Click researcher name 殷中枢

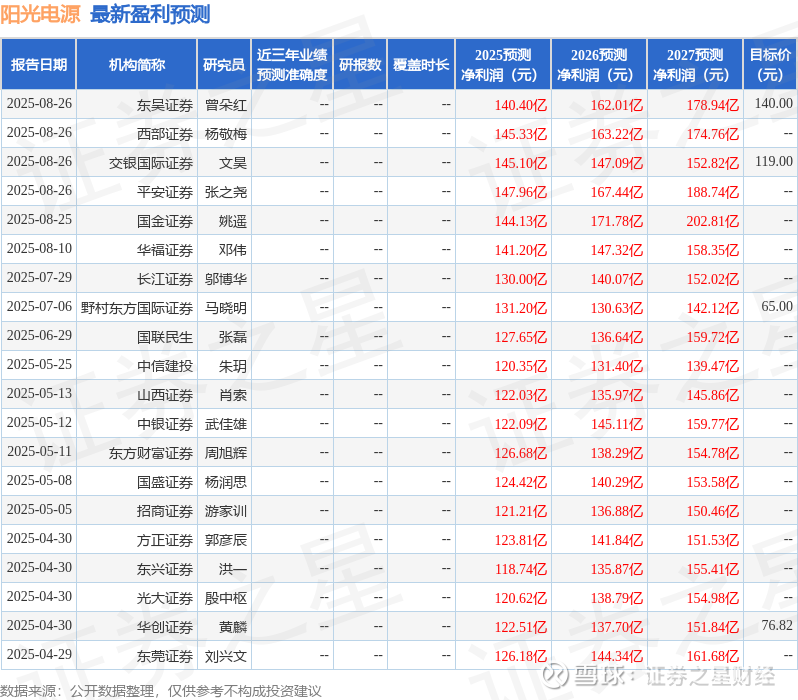click(226, 599)
